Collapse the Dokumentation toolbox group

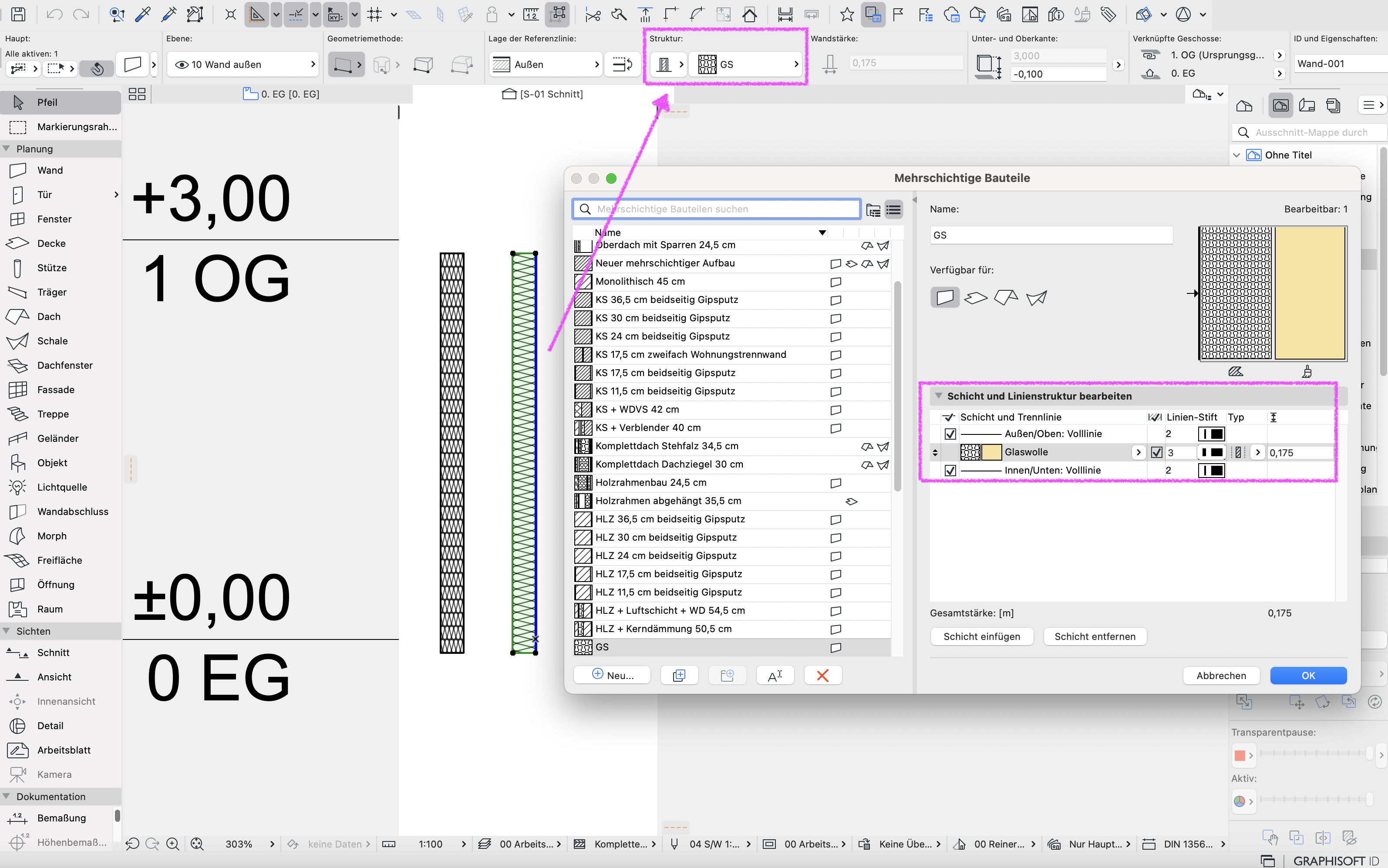(x=7, y=796)
